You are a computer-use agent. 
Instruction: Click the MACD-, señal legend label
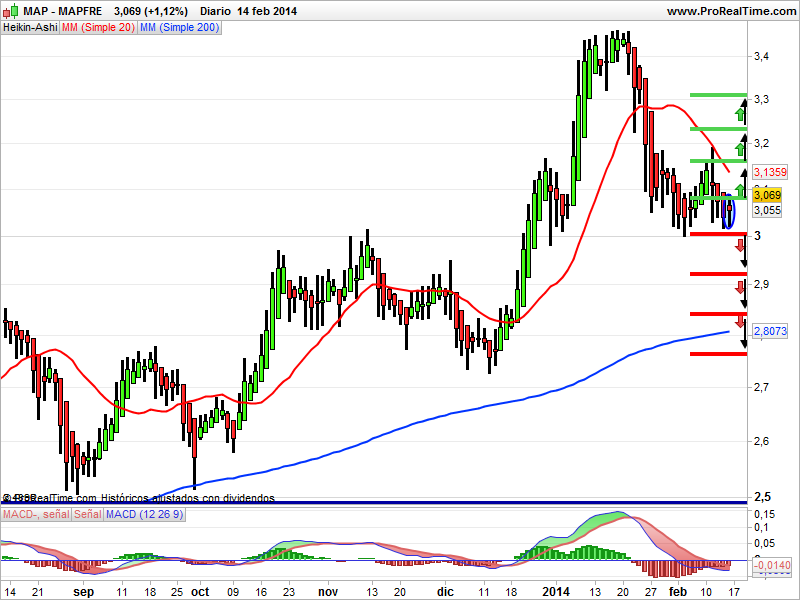tap(36, 514)
